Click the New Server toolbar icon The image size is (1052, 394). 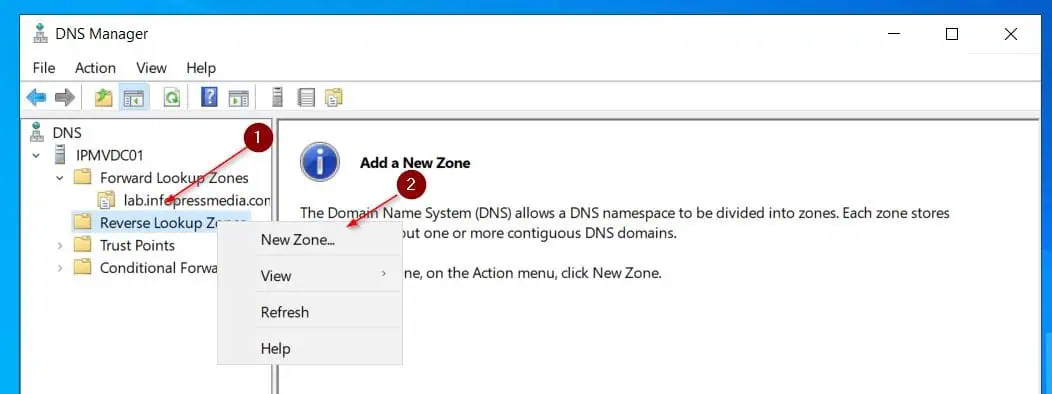[x=277, y=98]
